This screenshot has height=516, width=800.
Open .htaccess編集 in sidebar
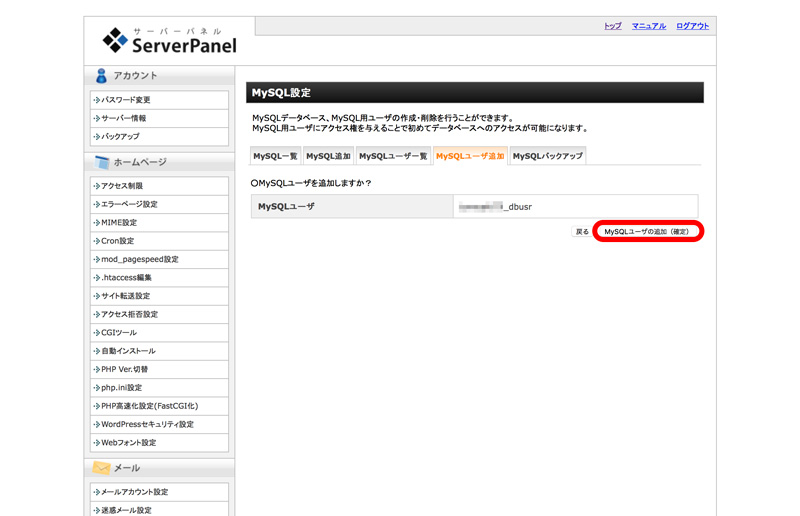(159, 278)
